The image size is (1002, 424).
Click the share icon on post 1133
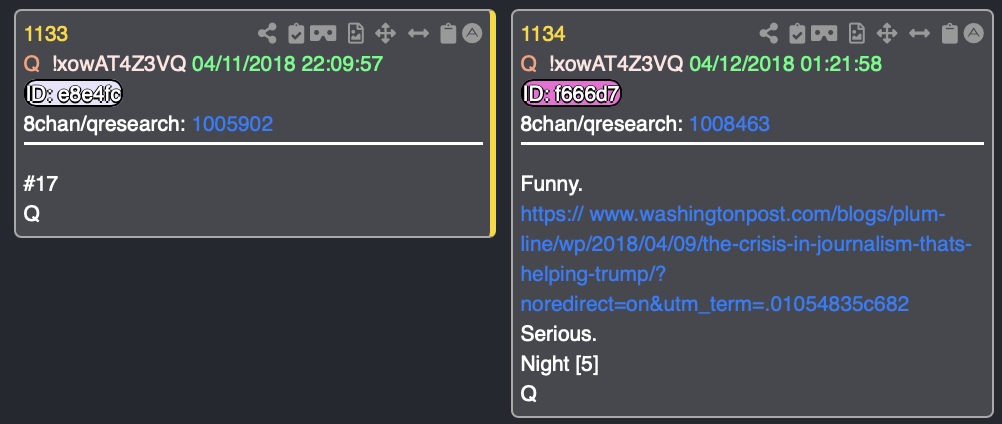pos(267,33)
